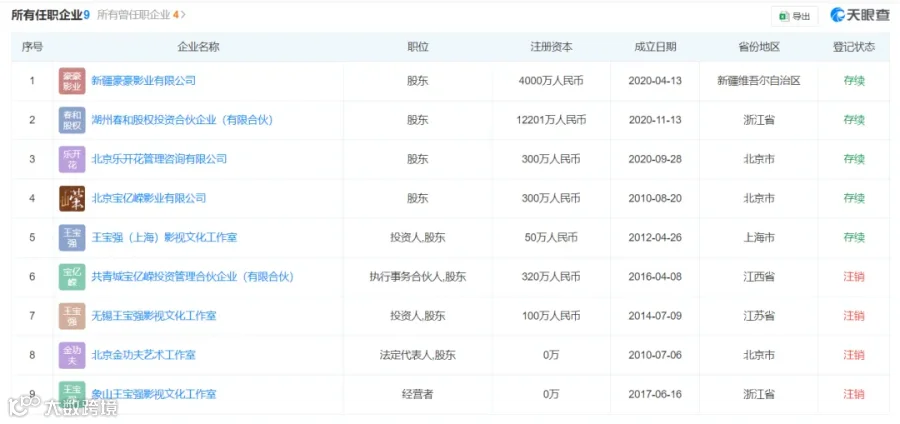This screenshot has height=424, width=900.
Task: Click the 100万人民币 capital cell
Action: point(551,316)
